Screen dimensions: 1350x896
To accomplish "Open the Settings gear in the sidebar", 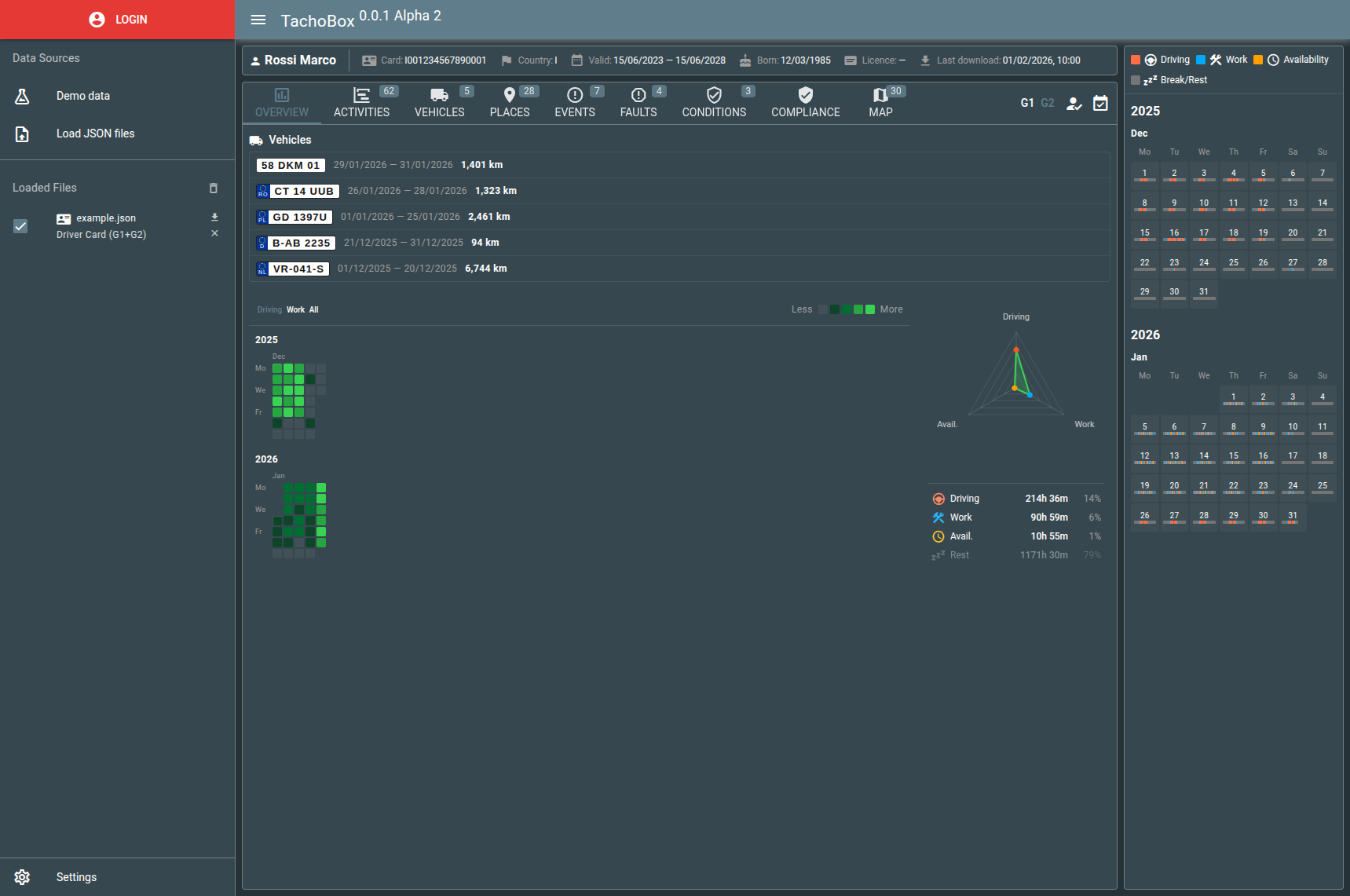I will [x=22, y=877].
